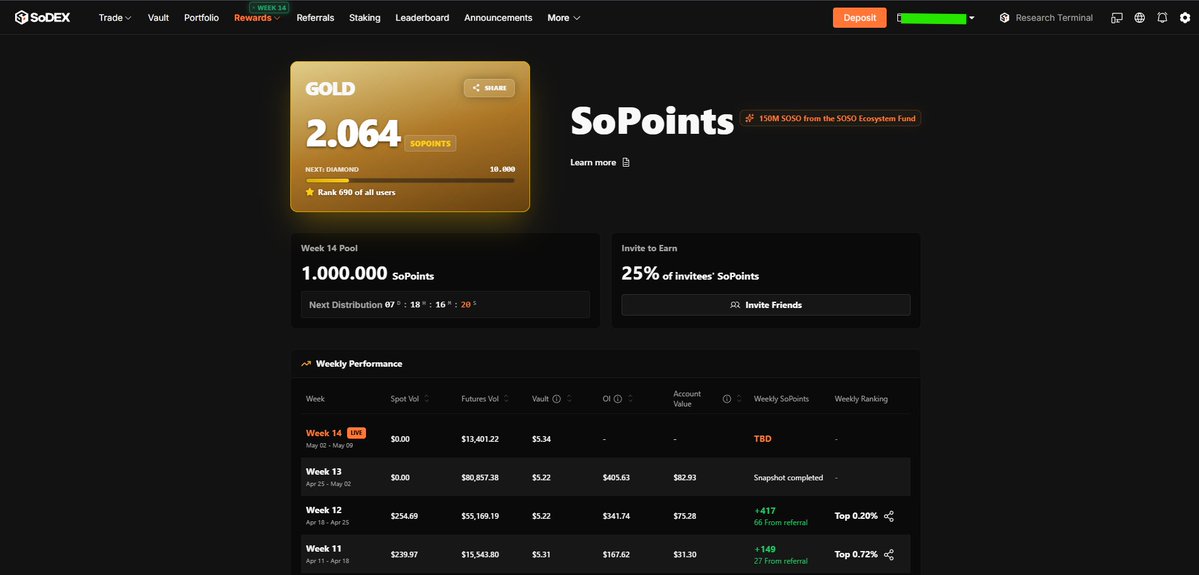
Task: Expand the More dropdown menu
Action: click(x=564, y=18)
